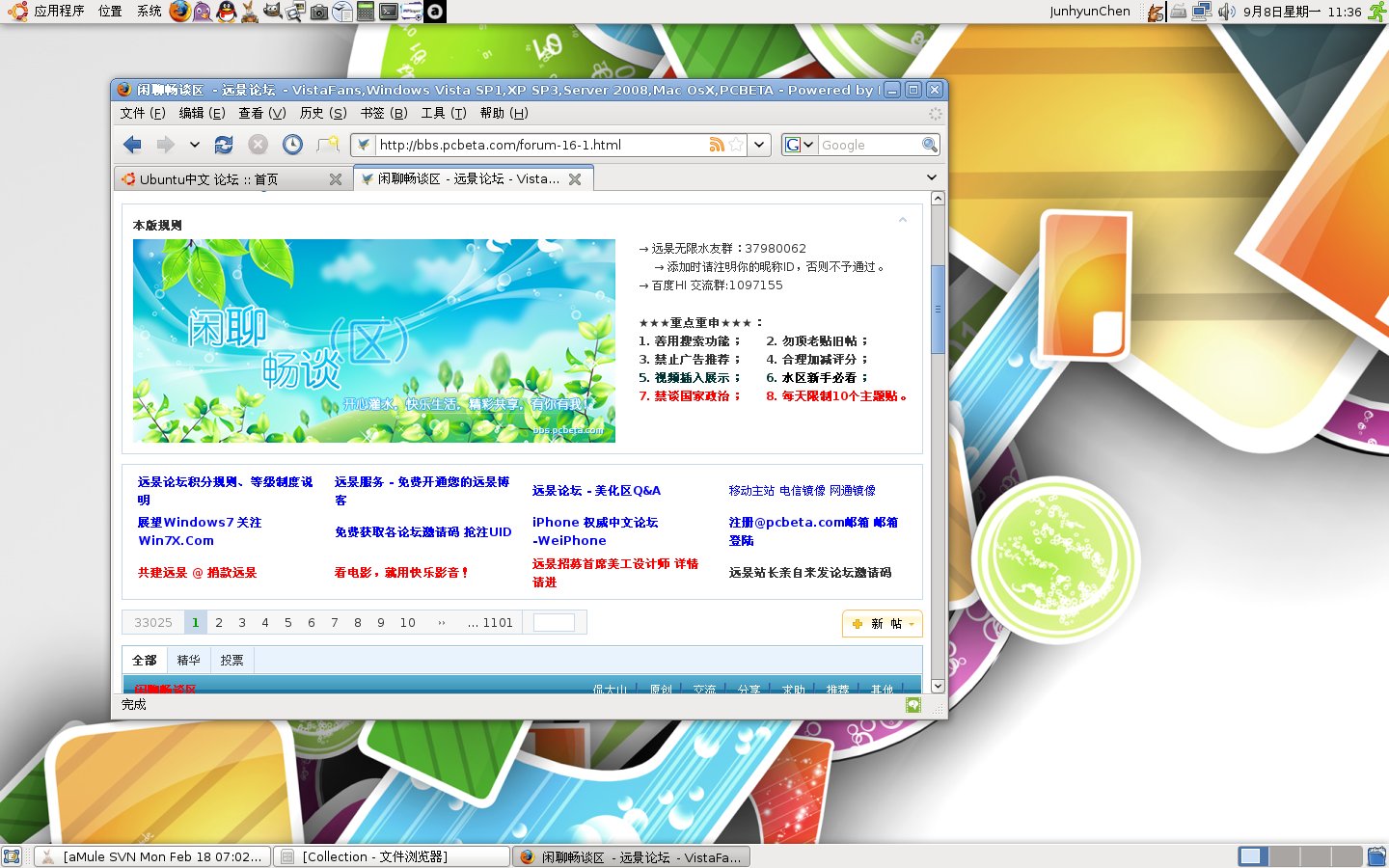The height and width of the screenshot is (868, 1389).
Task: Open link 看电影，就用快乐影音！
Action: point(401,573)
